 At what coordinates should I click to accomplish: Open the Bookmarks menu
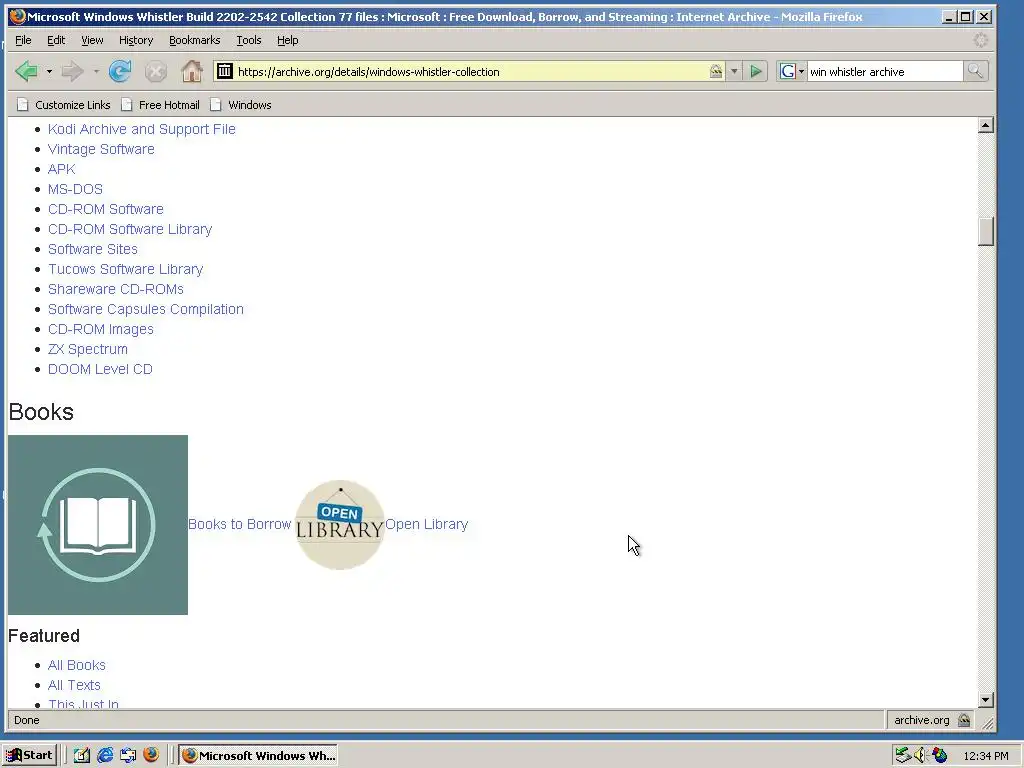pos(195,40)
